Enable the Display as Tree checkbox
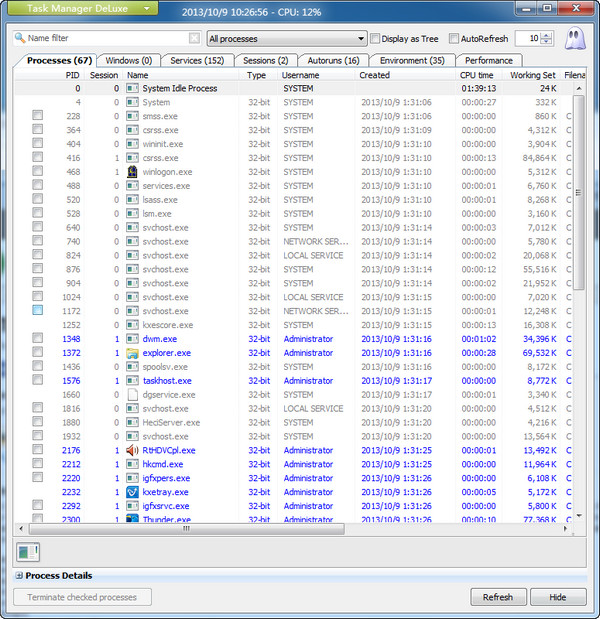 click(375, 39)
